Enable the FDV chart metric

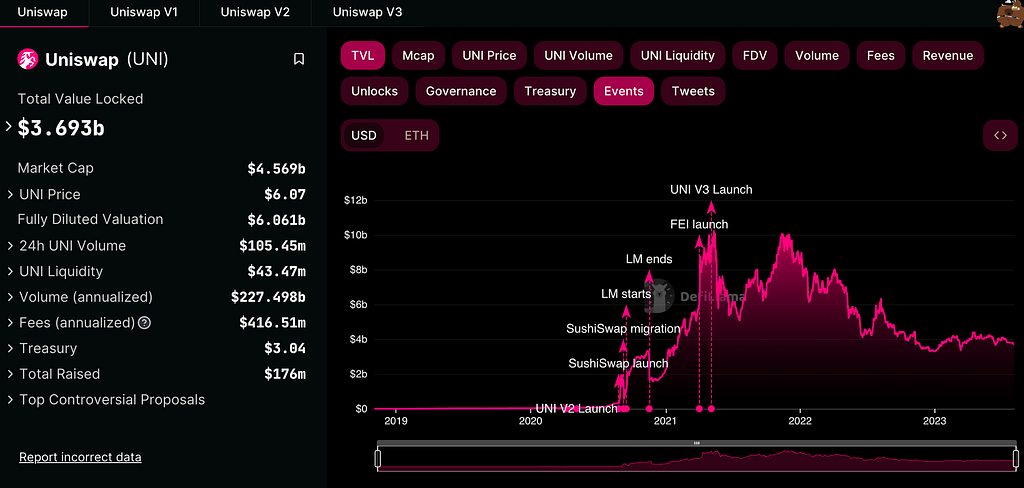click(x=755, y=56)
